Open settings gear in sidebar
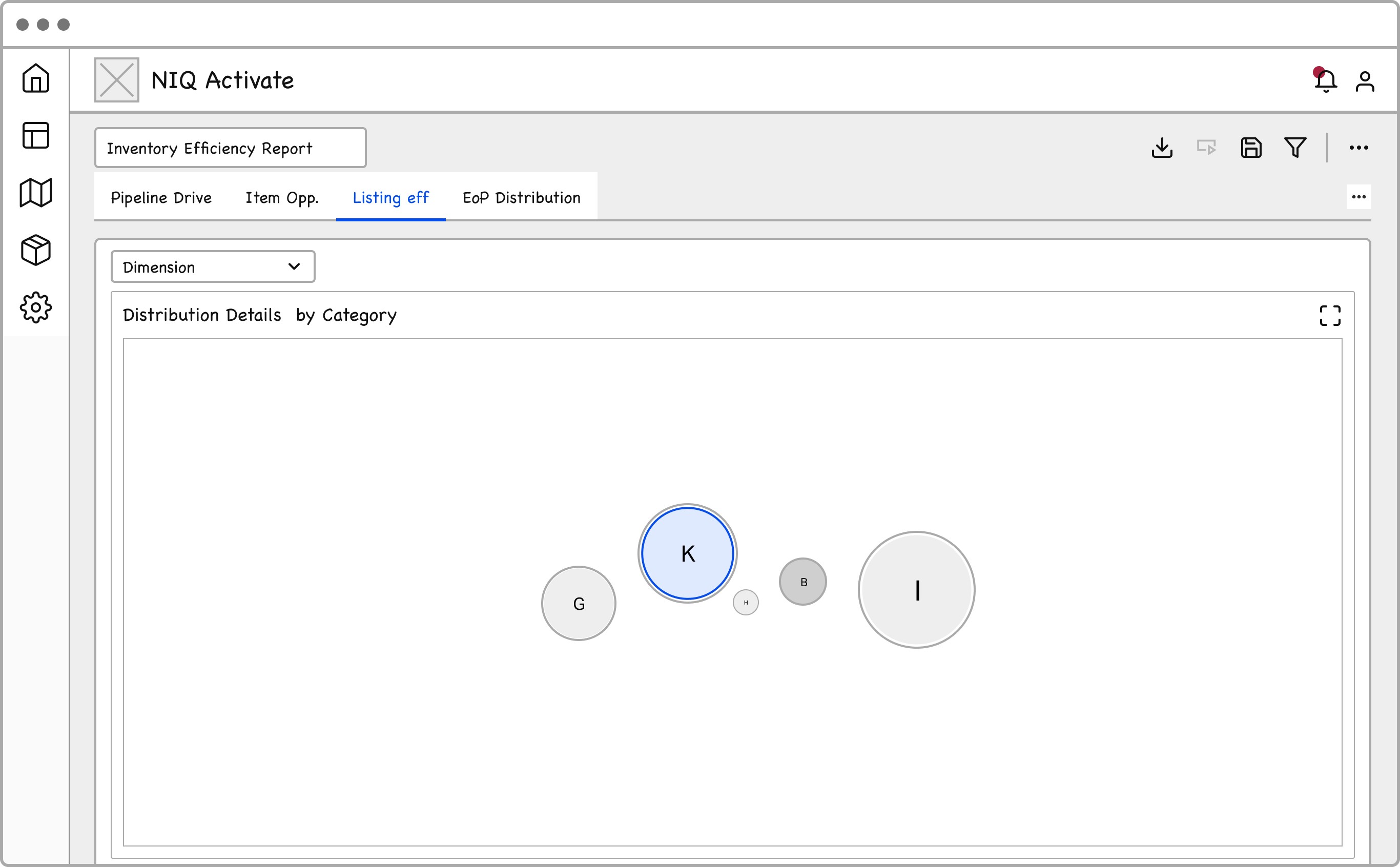Screen dimensions: 1400x867 coord(35,308)
